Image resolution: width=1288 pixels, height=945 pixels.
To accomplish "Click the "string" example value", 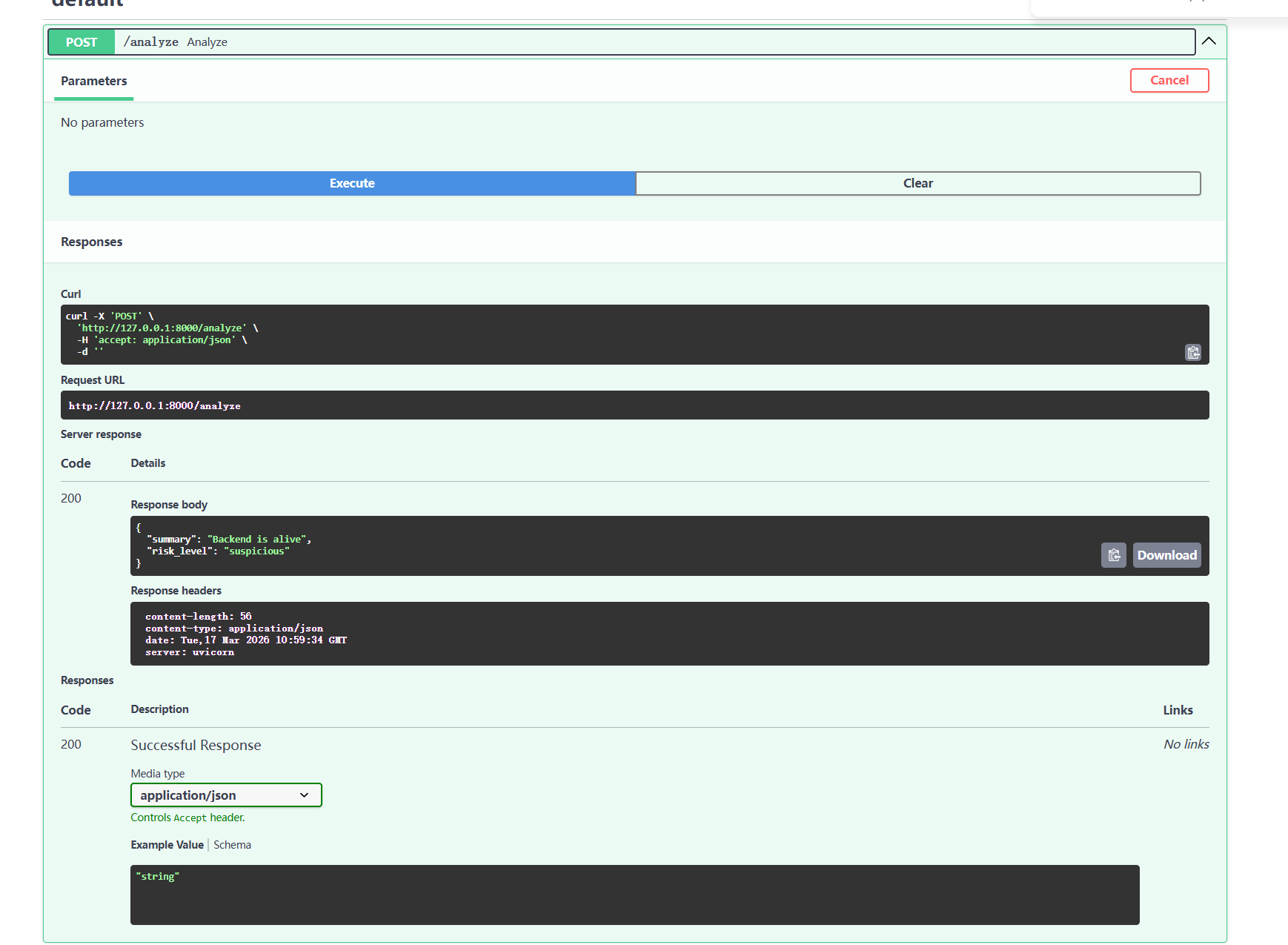I will tap(157, 877).
